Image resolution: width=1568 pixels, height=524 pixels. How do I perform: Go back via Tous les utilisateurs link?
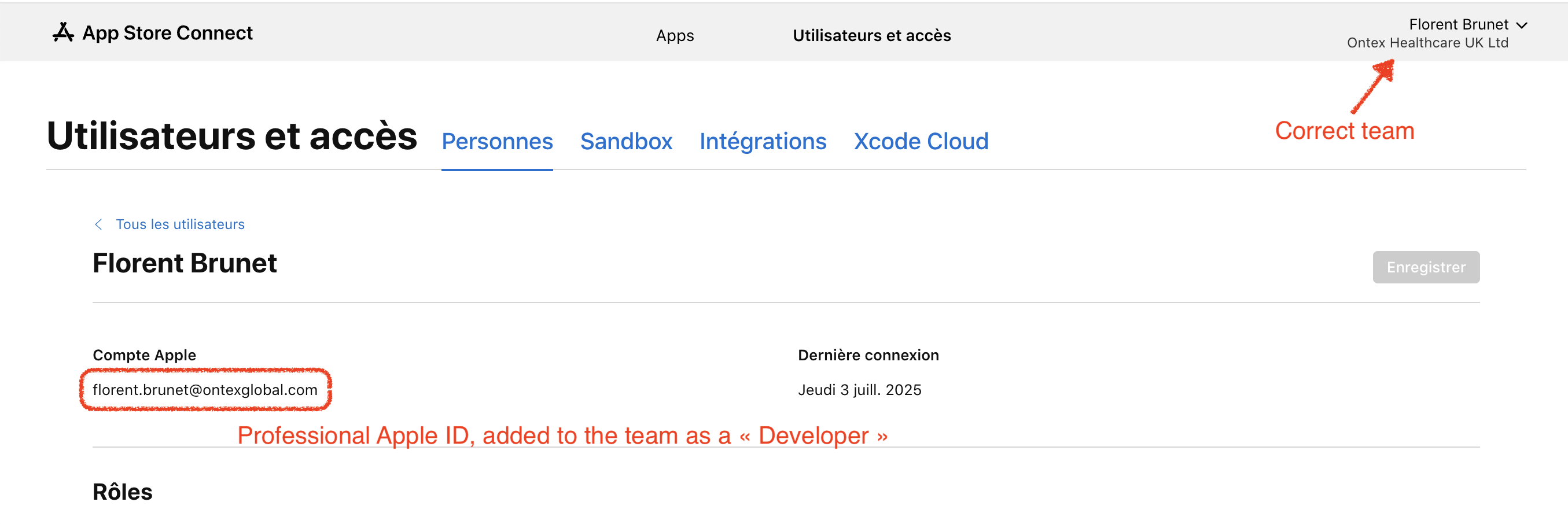click(180, 224)
